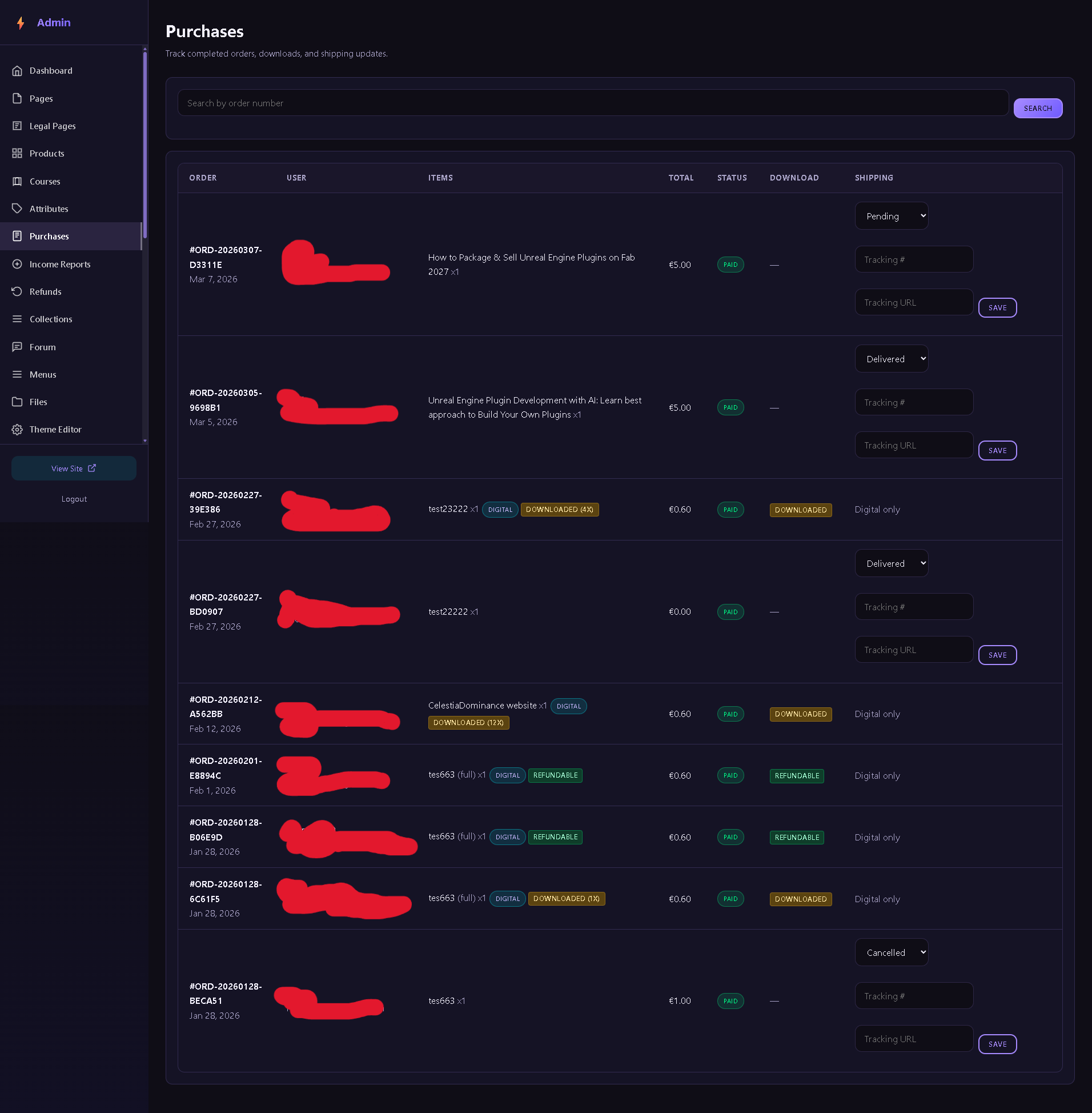Click the Products grid icon
This screenshot has width=1092, height=1113.
pos(17,153)
